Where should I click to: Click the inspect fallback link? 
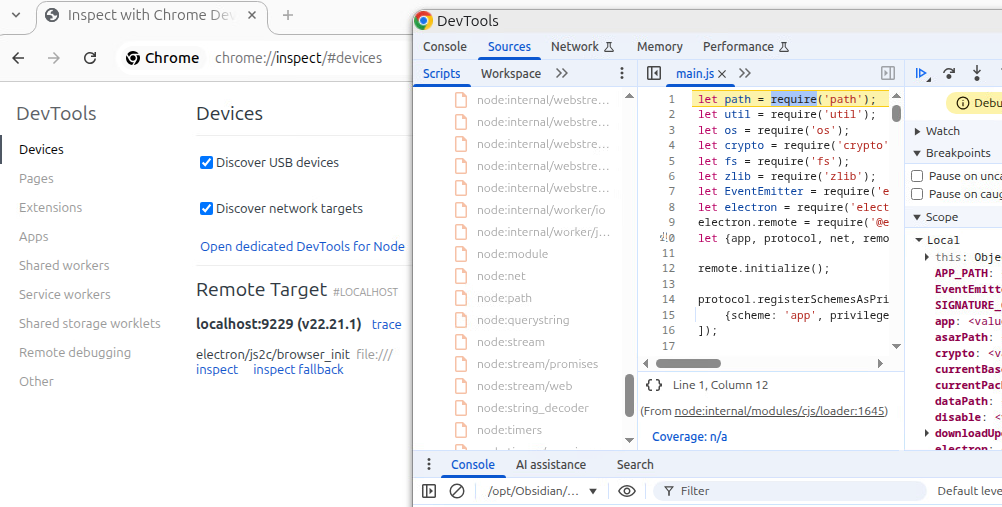[298, 370]
